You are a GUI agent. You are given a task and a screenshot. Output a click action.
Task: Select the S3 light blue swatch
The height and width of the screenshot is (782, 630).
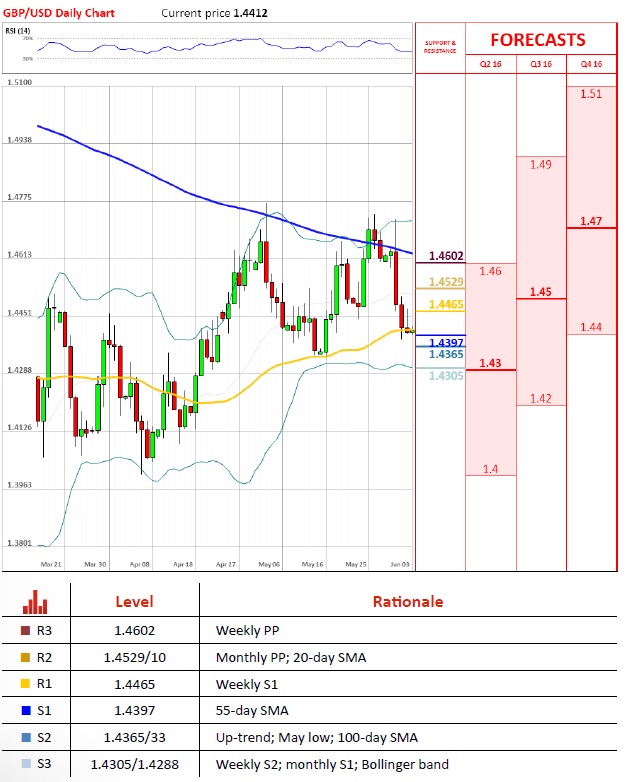coord(26,764)
